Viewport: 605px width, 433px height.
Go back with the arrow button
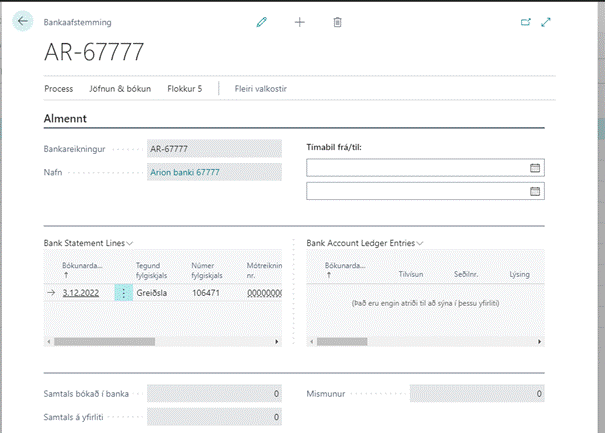pos(22,21)
